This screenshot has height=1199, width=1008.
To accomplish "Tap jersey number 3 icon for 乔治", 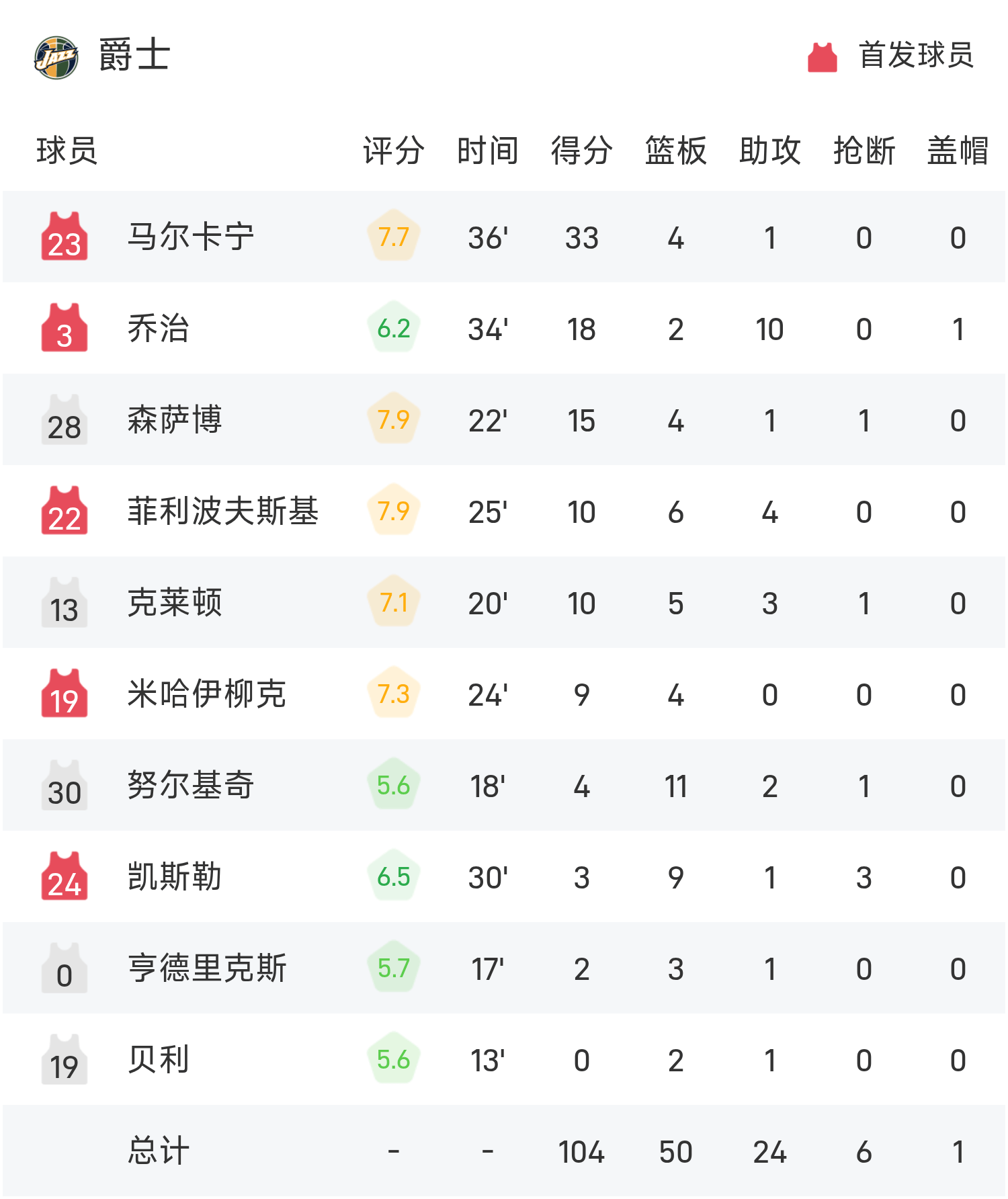I will tap(65, 328).
